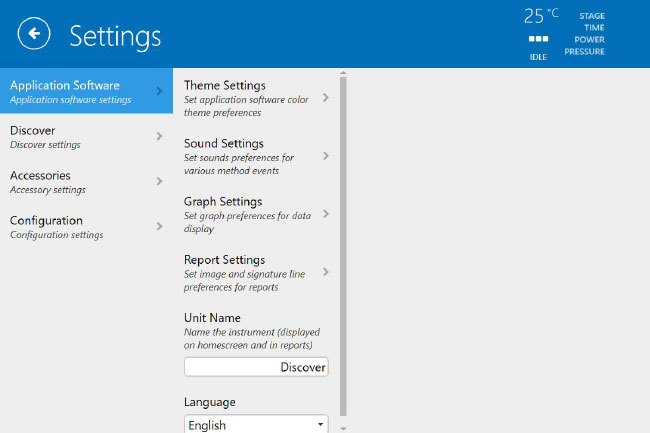The image size is (650, 433).
Task: Click the Report Settings chevron arrow
Action: point(326,272)
